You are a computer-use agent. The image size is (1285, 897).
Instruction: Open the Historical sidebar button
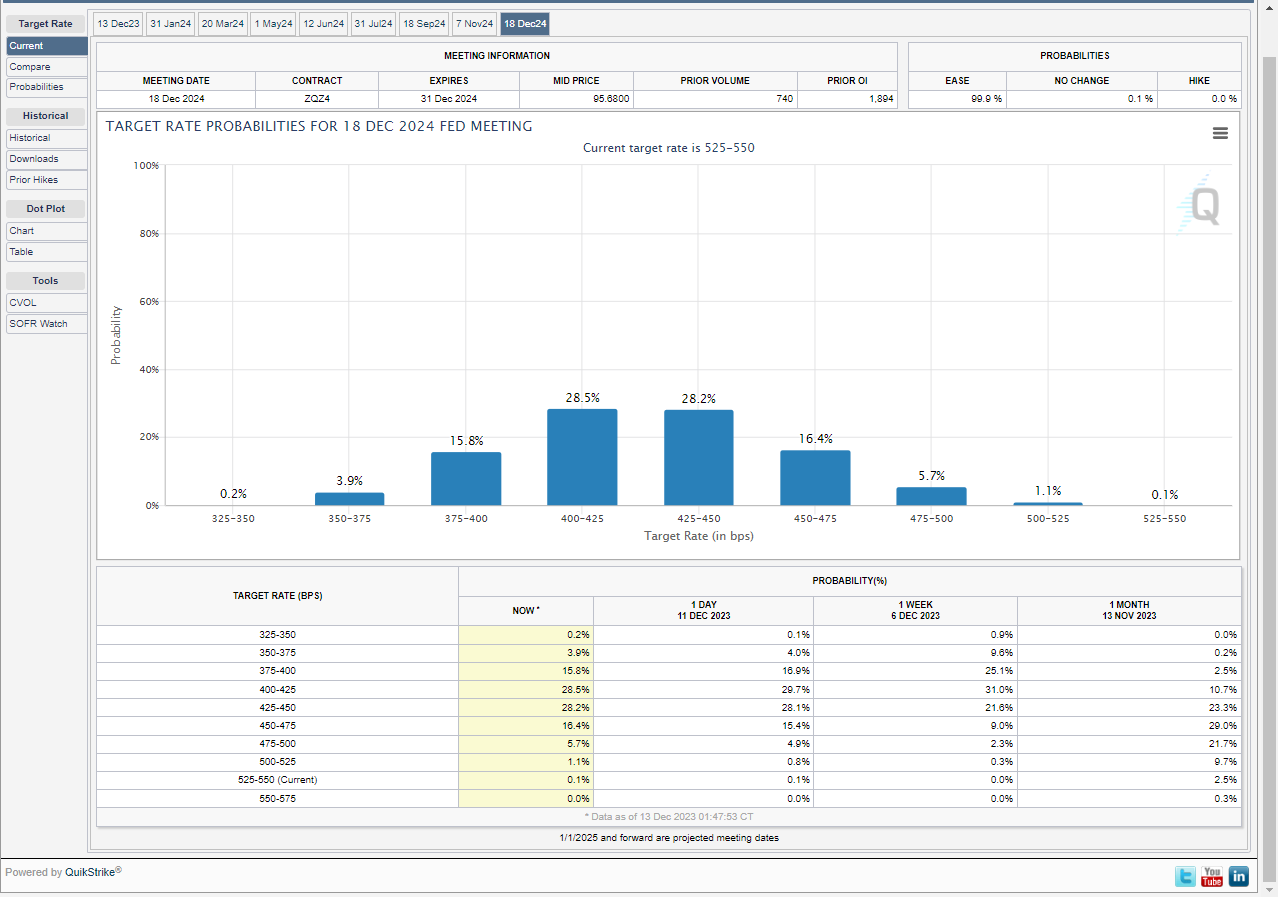click(x=47, y=138)
